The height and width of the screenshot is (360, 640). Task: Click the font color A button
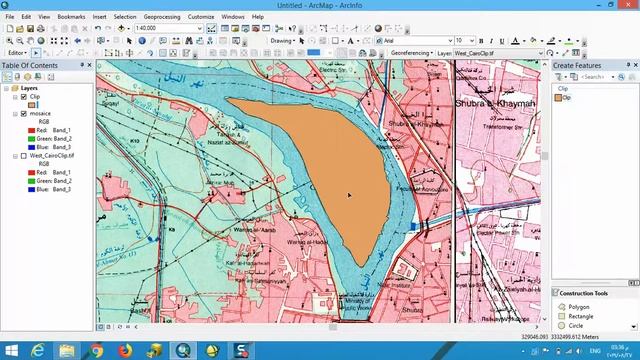coord(515,41)
